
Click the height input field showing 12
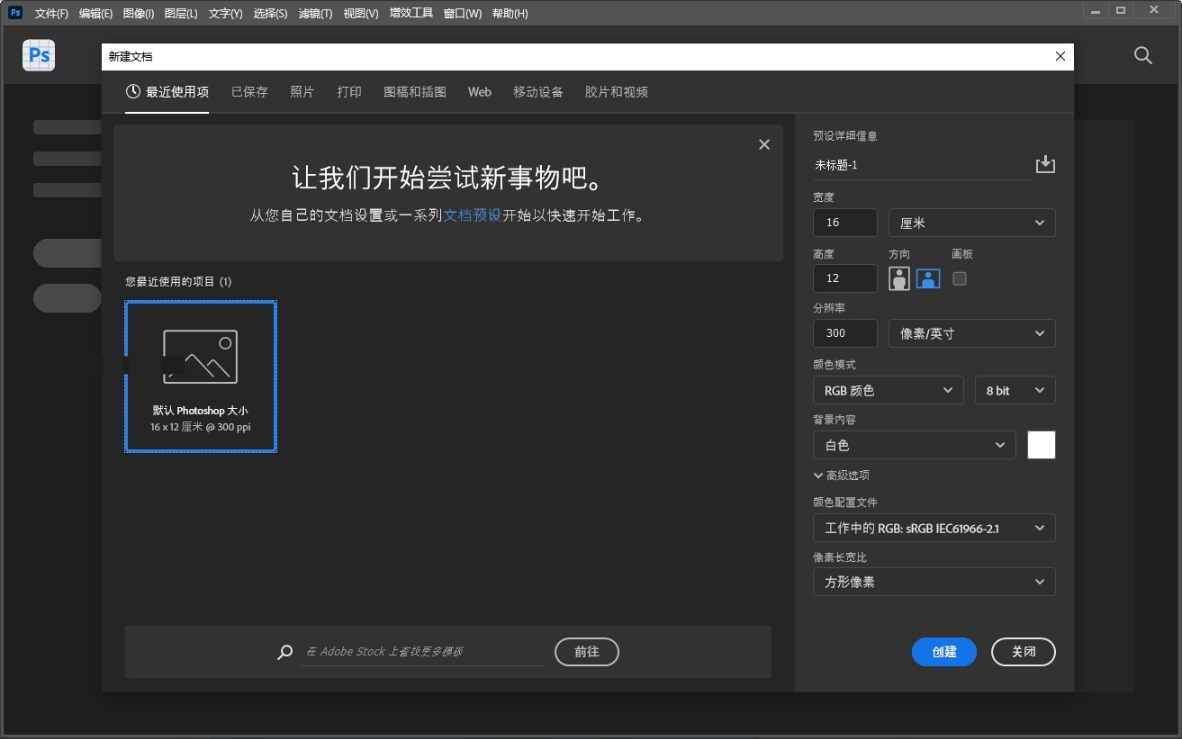(845, 278)
